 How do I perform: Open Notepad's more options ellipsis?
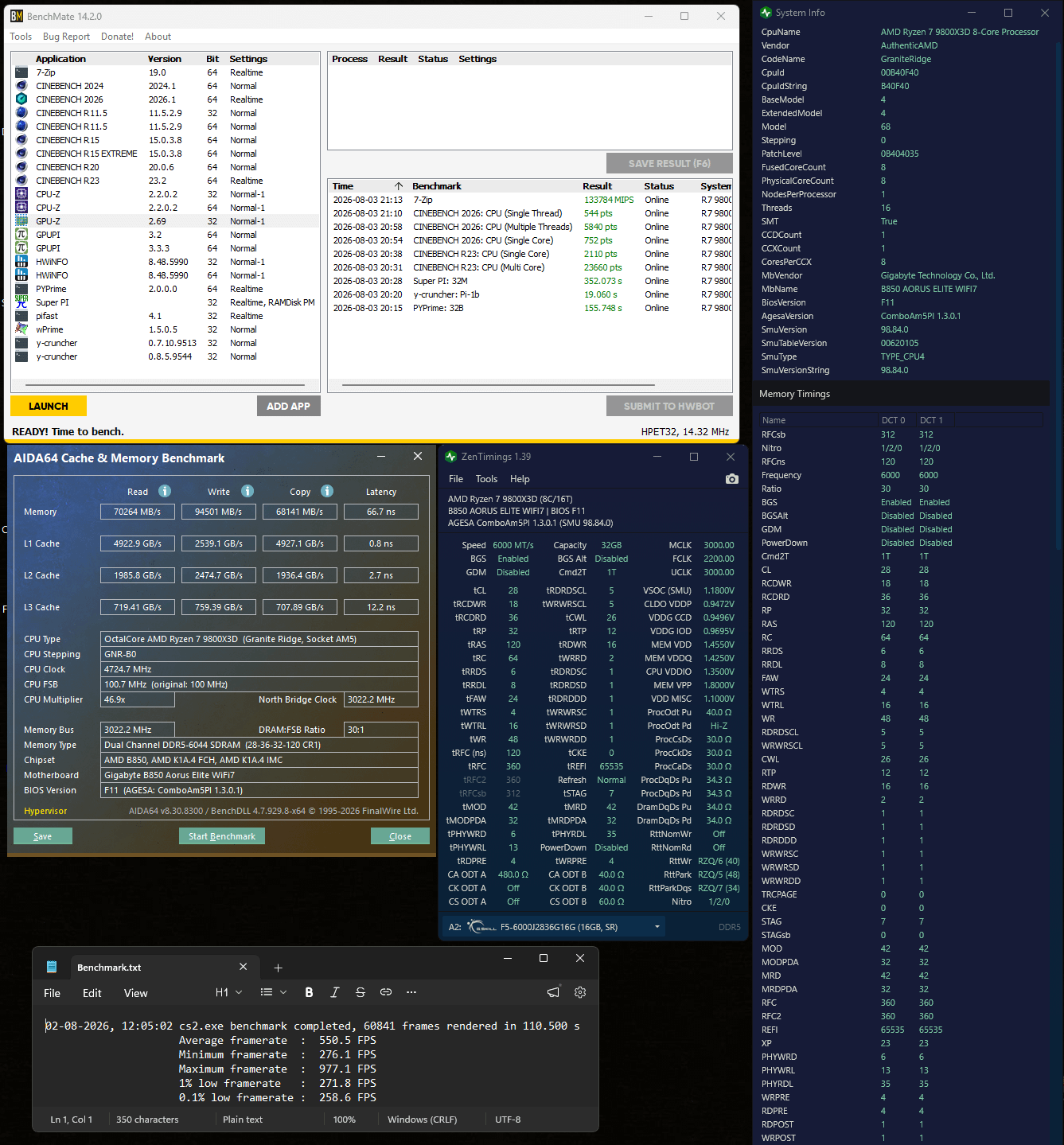[411, 992]
